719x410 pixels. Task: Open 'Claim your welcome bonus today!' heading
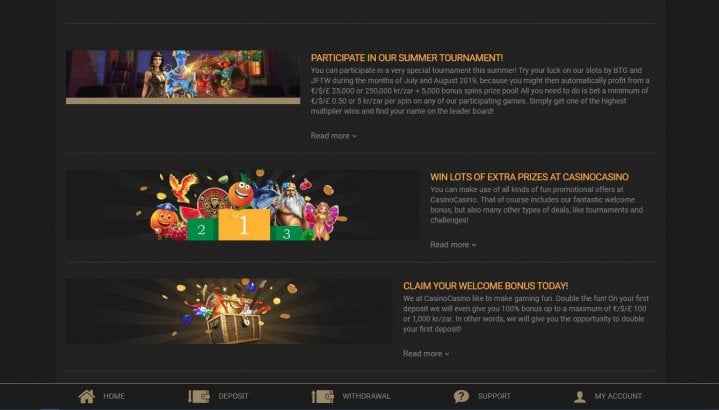click(486, 286)
